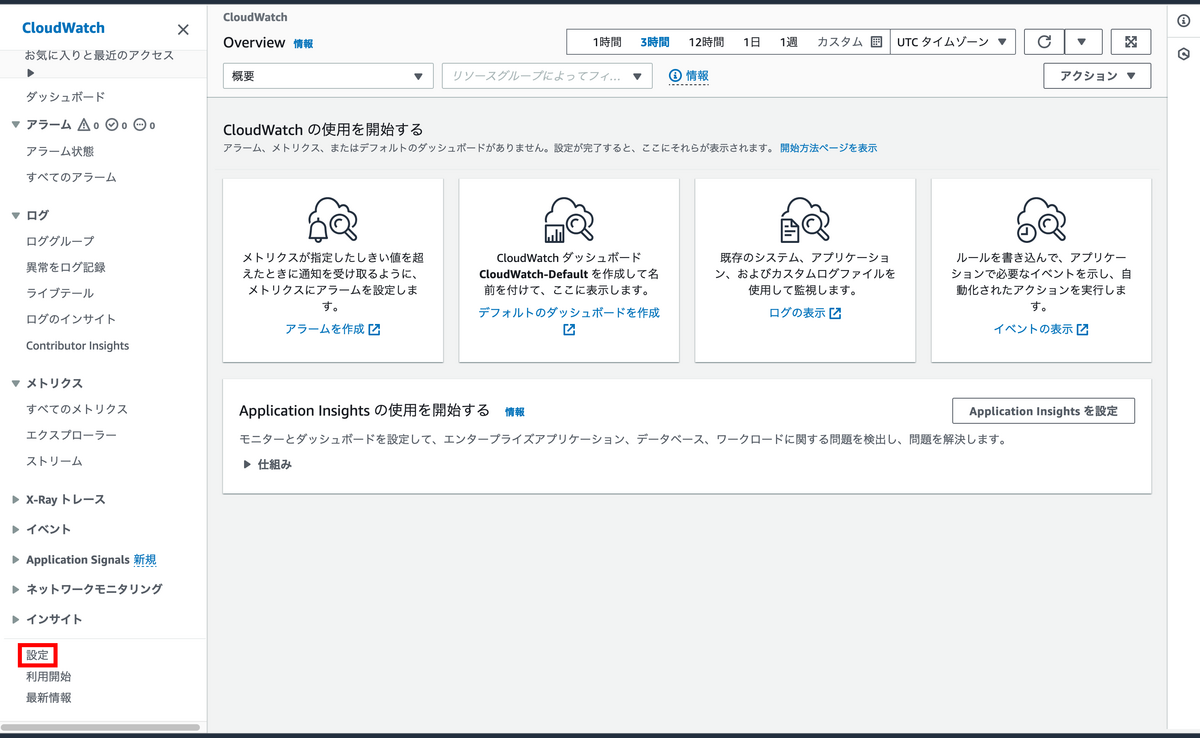The width and height of the screenshot is (1200, 738).
Task: Click the alarm cloud icon in first card
Action: [x=332, y=220]
